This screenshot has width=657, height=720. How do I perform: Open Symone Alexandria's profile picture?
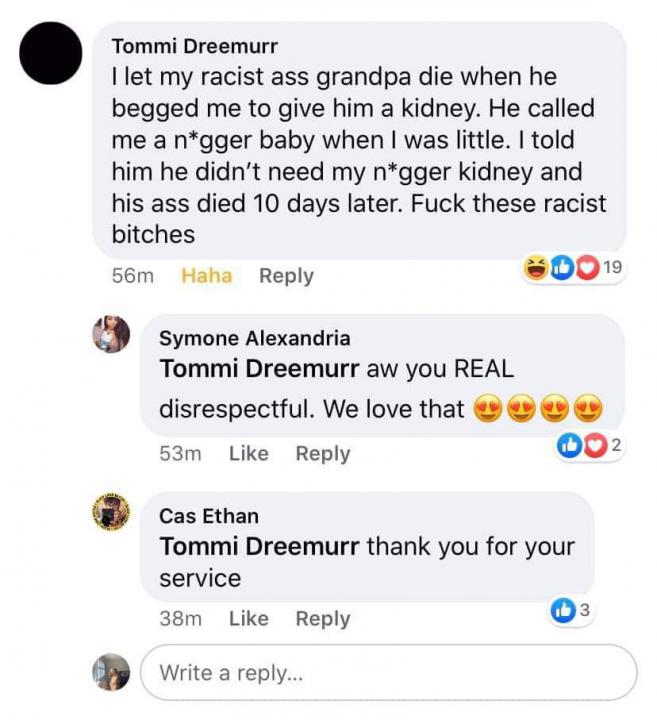pyautogui.click(x=111, y=334)
